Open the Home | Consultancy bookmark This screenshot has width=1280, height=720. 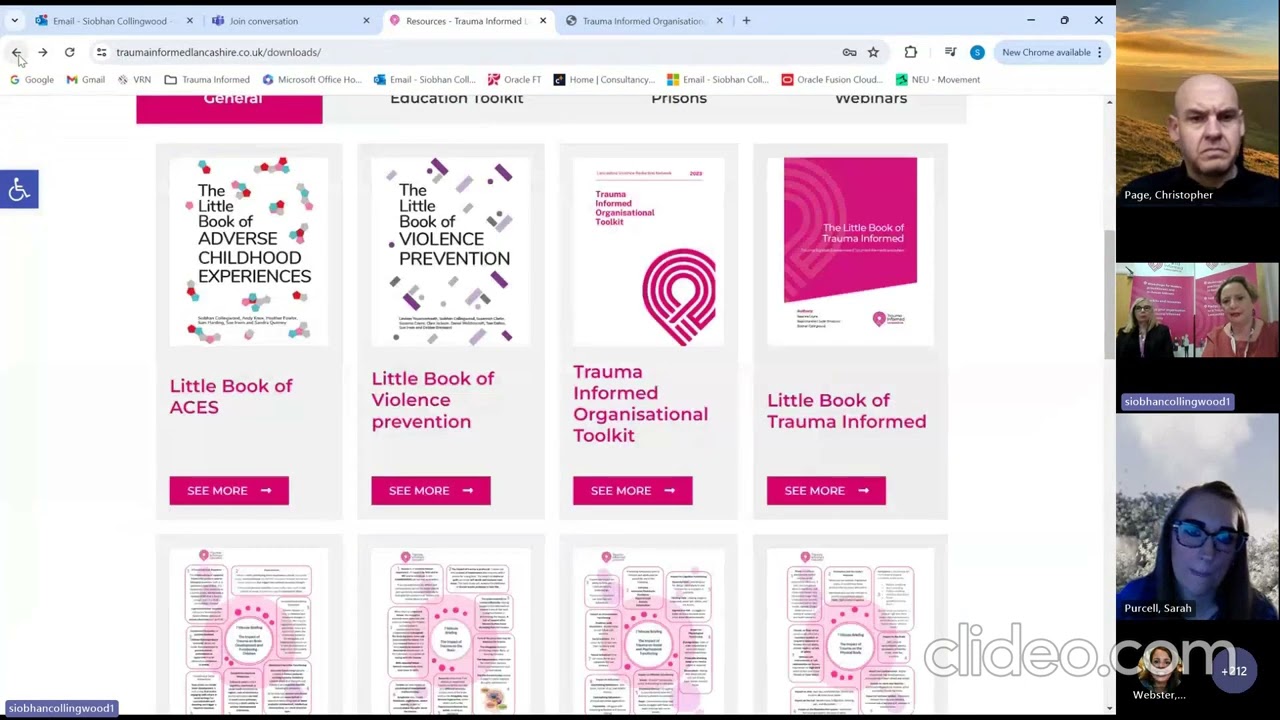(604, 79)
